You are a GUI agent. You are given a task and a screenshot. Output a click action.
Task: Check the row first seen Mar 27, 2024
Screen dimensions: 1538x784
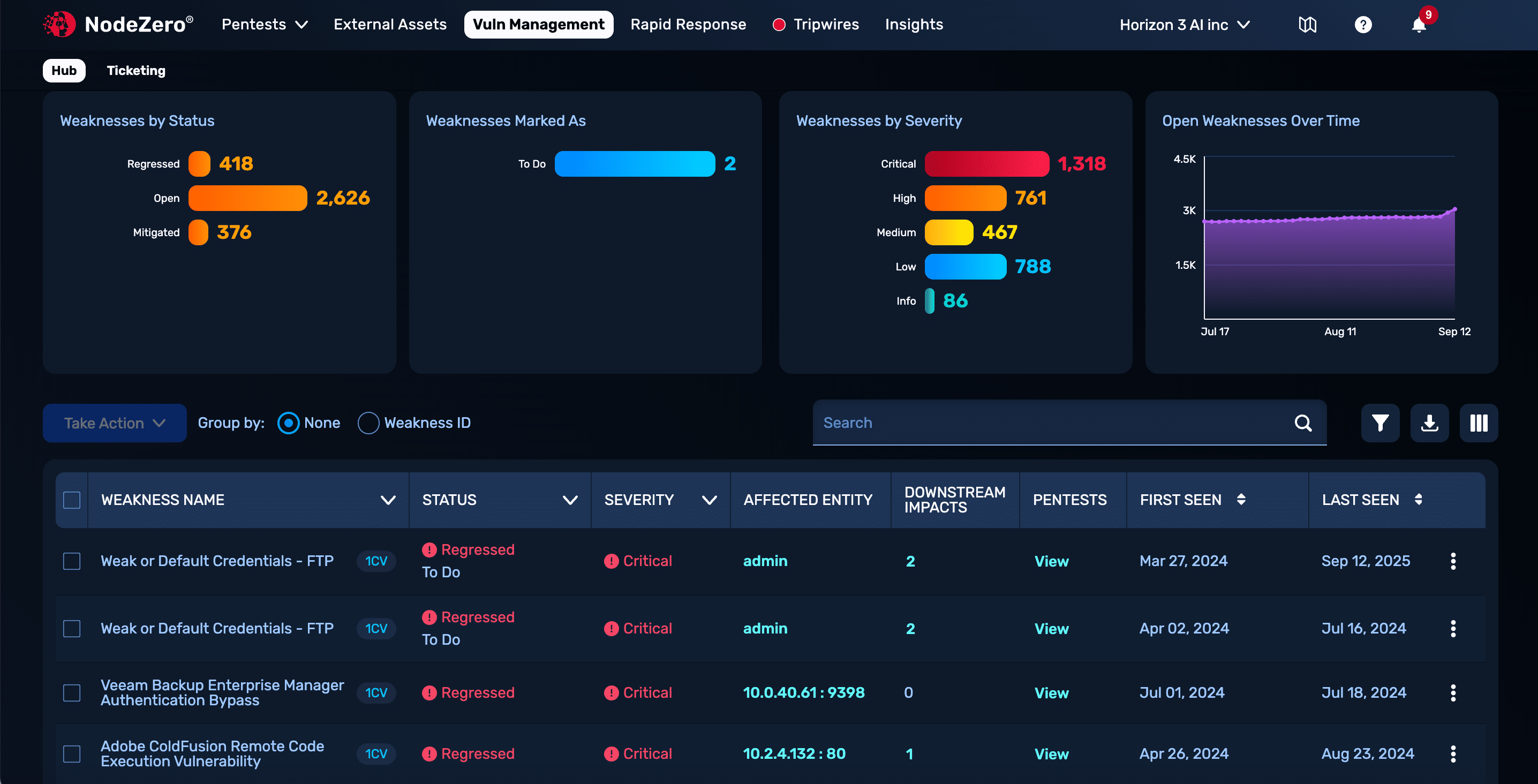click(x=72, y=561)
